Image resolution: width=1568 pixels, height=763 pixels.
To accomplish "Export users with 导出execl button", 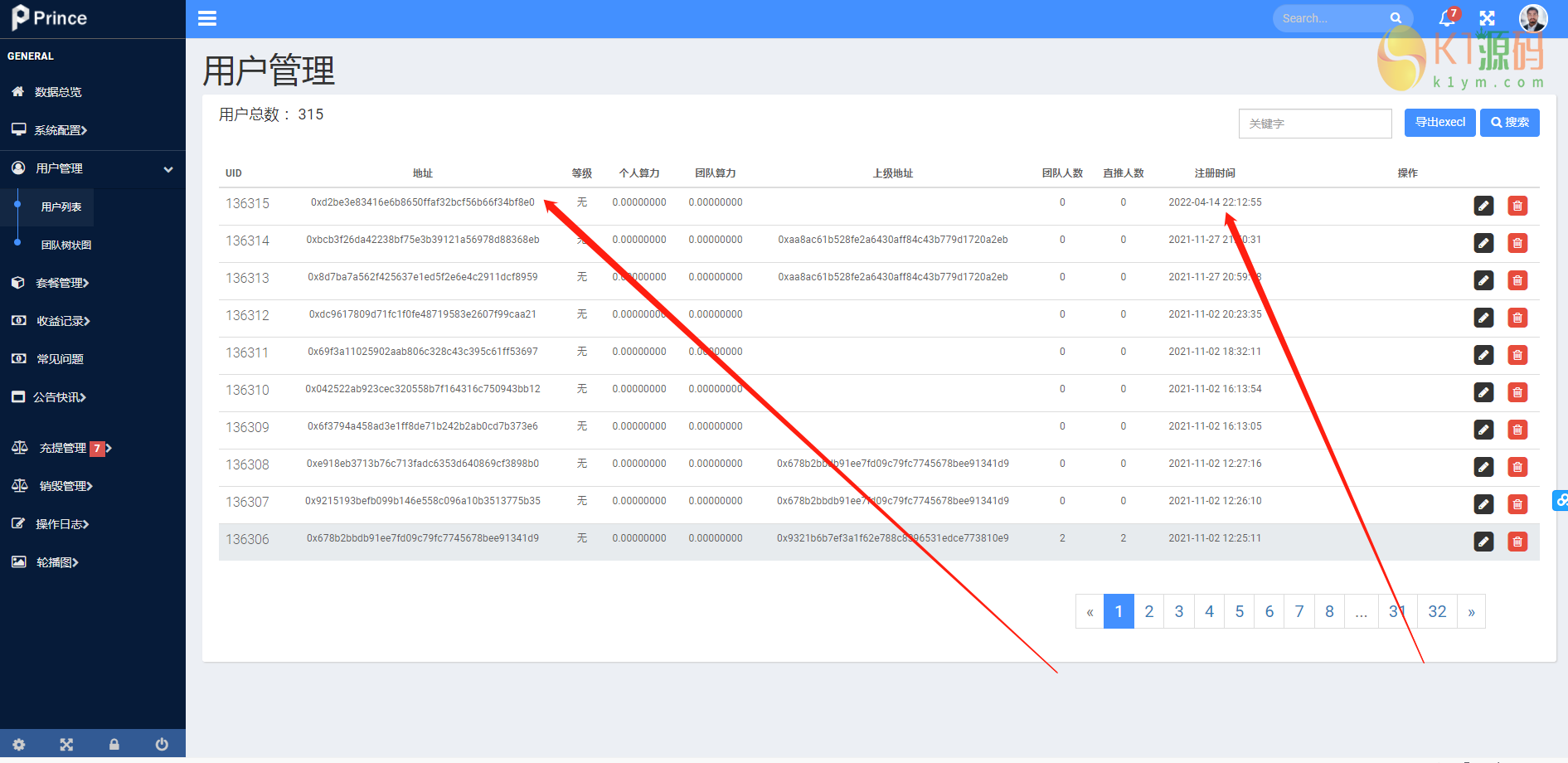I will 1439,123.
